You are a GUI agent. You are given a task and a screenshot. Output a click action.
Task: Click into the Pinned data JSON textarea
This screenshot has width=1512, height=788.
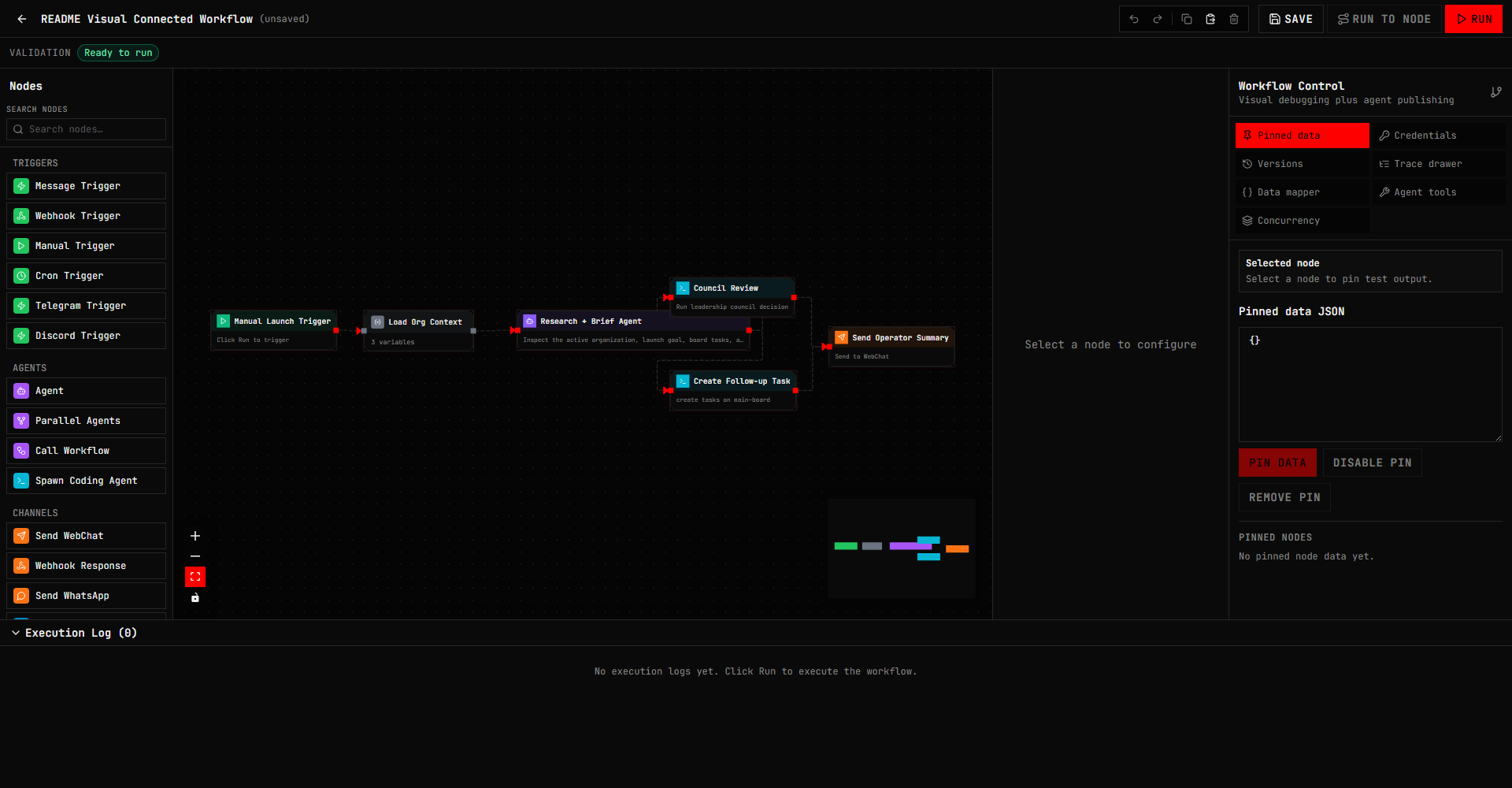[x=1370, y=385]
